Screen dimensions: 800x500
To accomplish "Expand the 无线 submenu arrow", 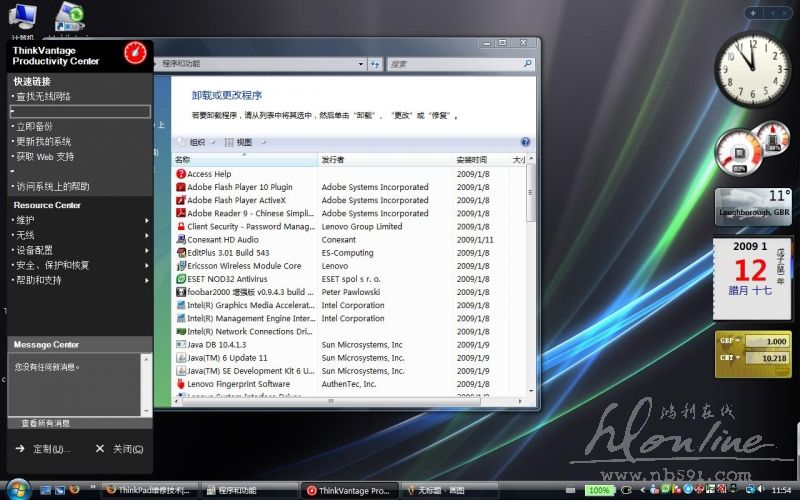I will 146,235.
